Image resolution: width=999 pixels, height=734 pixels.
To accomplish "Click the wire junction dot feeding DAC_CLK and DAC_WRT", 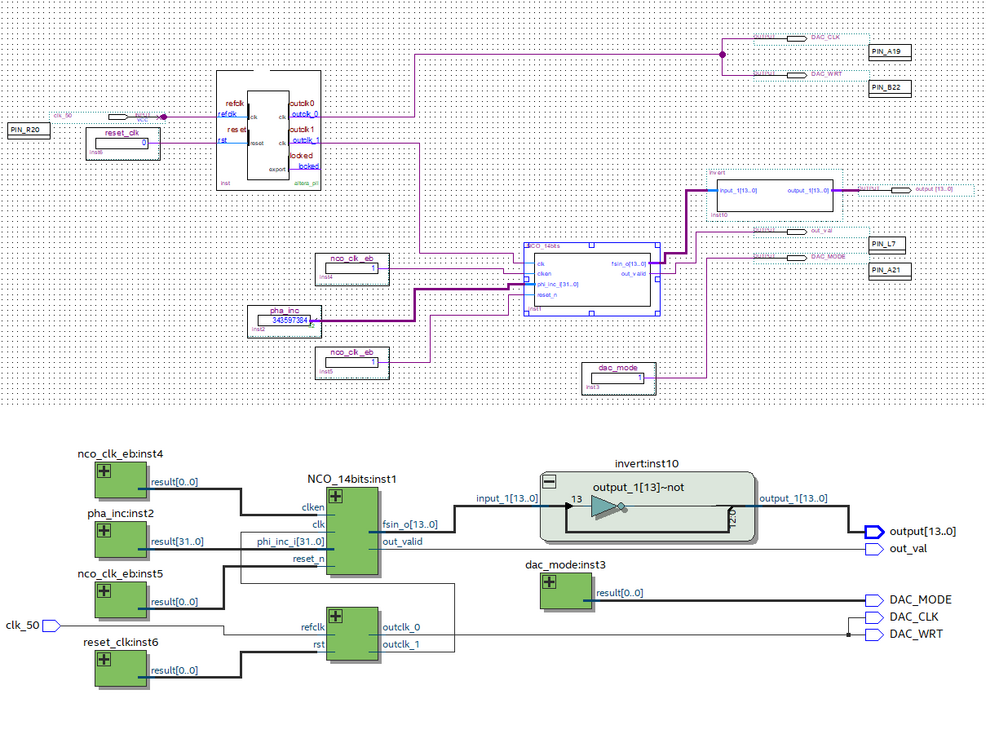I will pyautogui.click(x=722, y=55).
